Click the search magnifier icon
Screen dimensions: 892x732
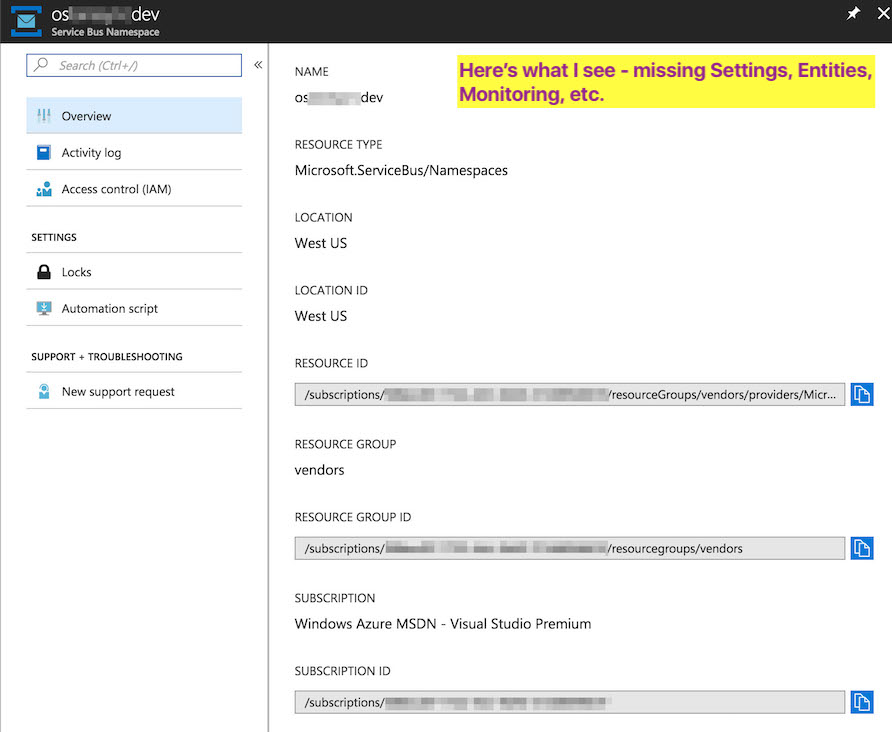[x=41, y=65]
